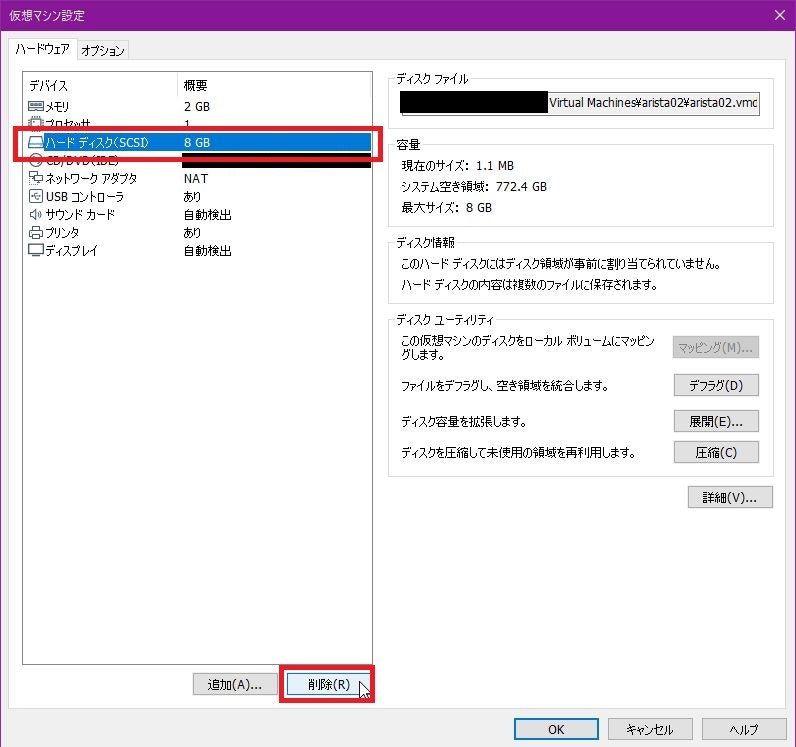Select the ディスプレイ row
Viewport: 796px width, 747px height.
tap(197, 250)
